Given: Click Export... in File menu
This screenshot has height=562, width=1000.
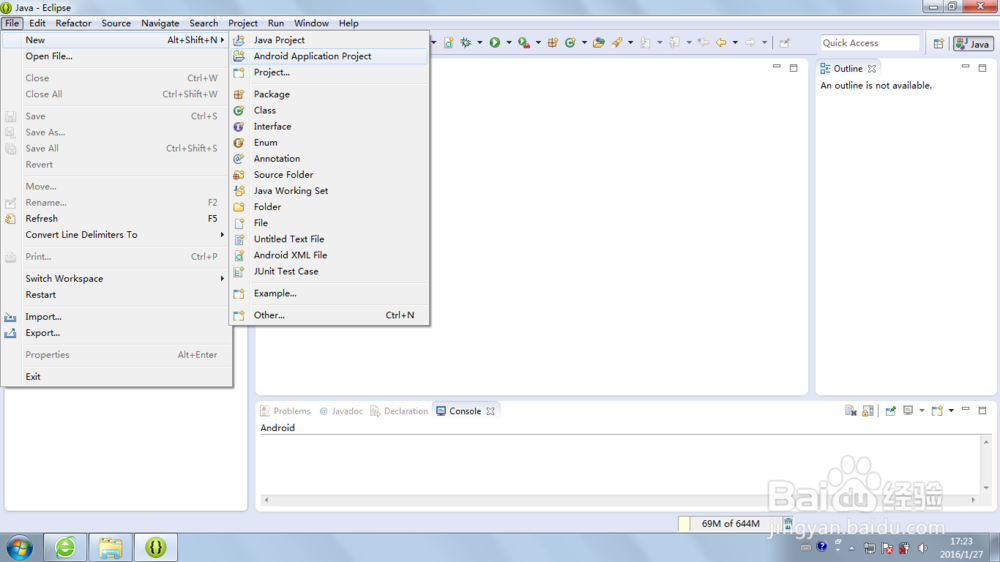Looking at the screenshot, I should coord(117,333).
